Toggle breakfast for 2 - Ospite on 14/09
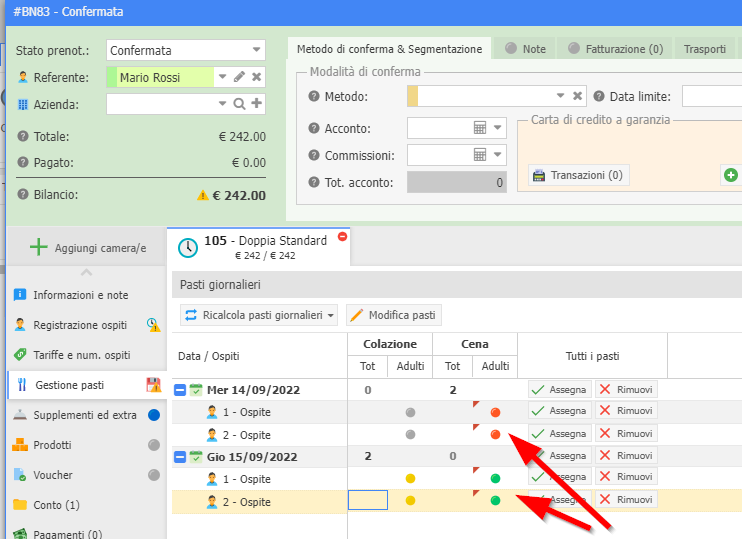 tap(410, 434)
